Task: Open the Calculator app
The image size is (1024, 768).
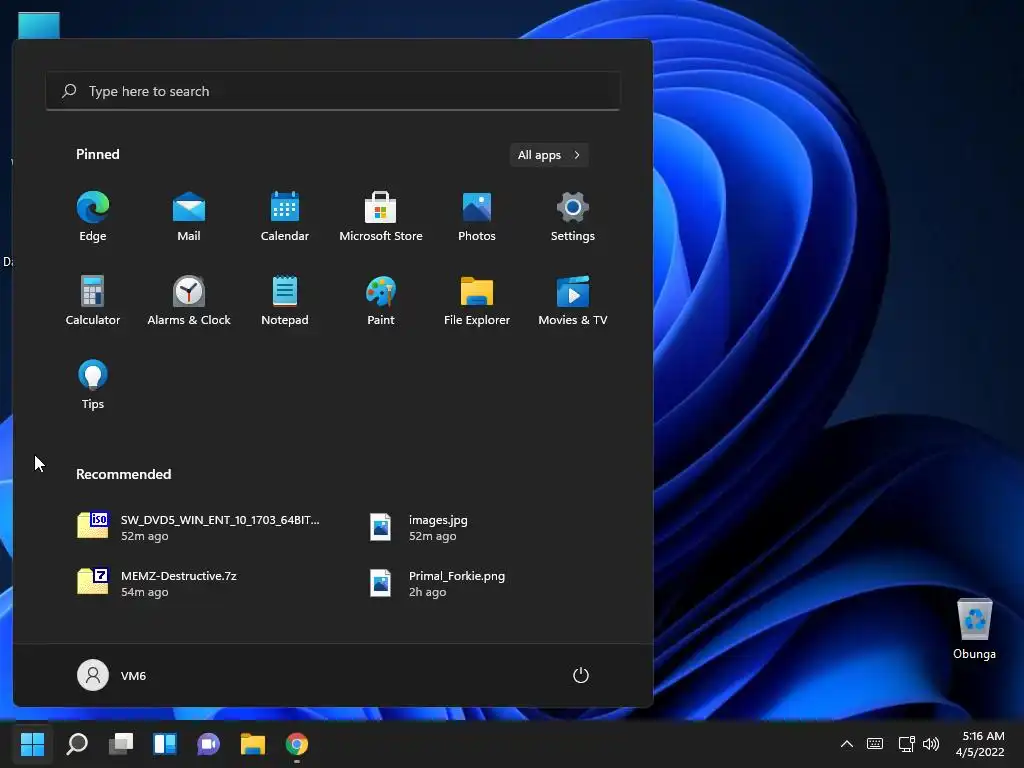Action: (93, 301)
